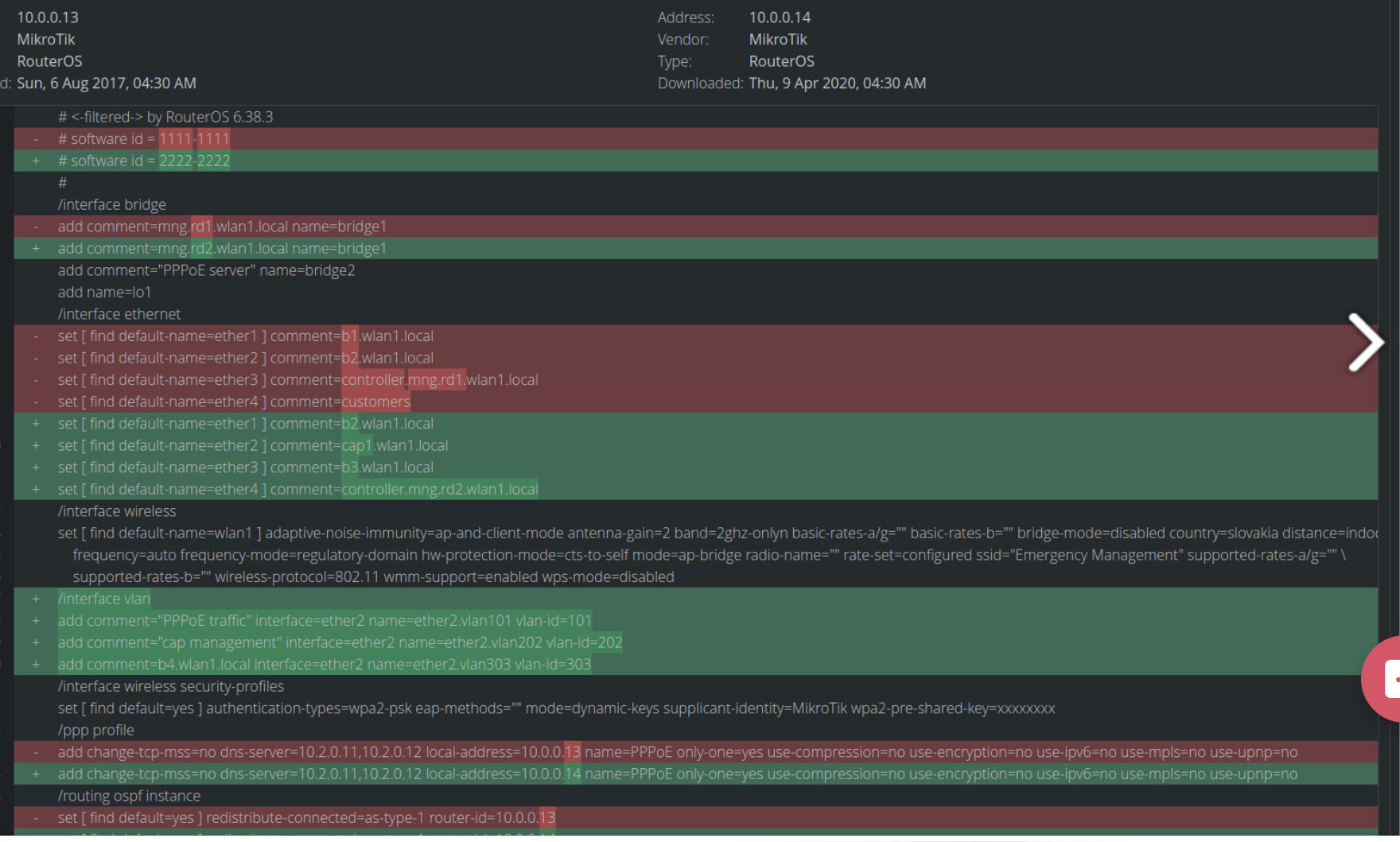Select added line with comment mng.rd2.wlan1.local name=bridge1
This screenshot has width=1400, height=842.
click(x=696, y=248)
